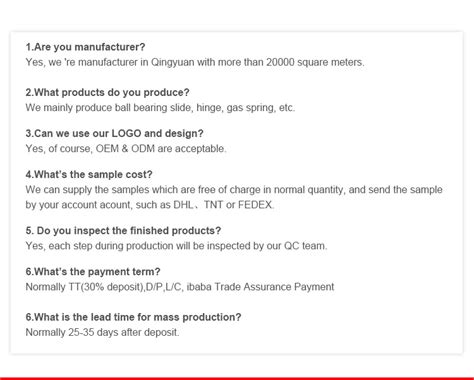Click the OEM & ODM acceptable answer

126,149
